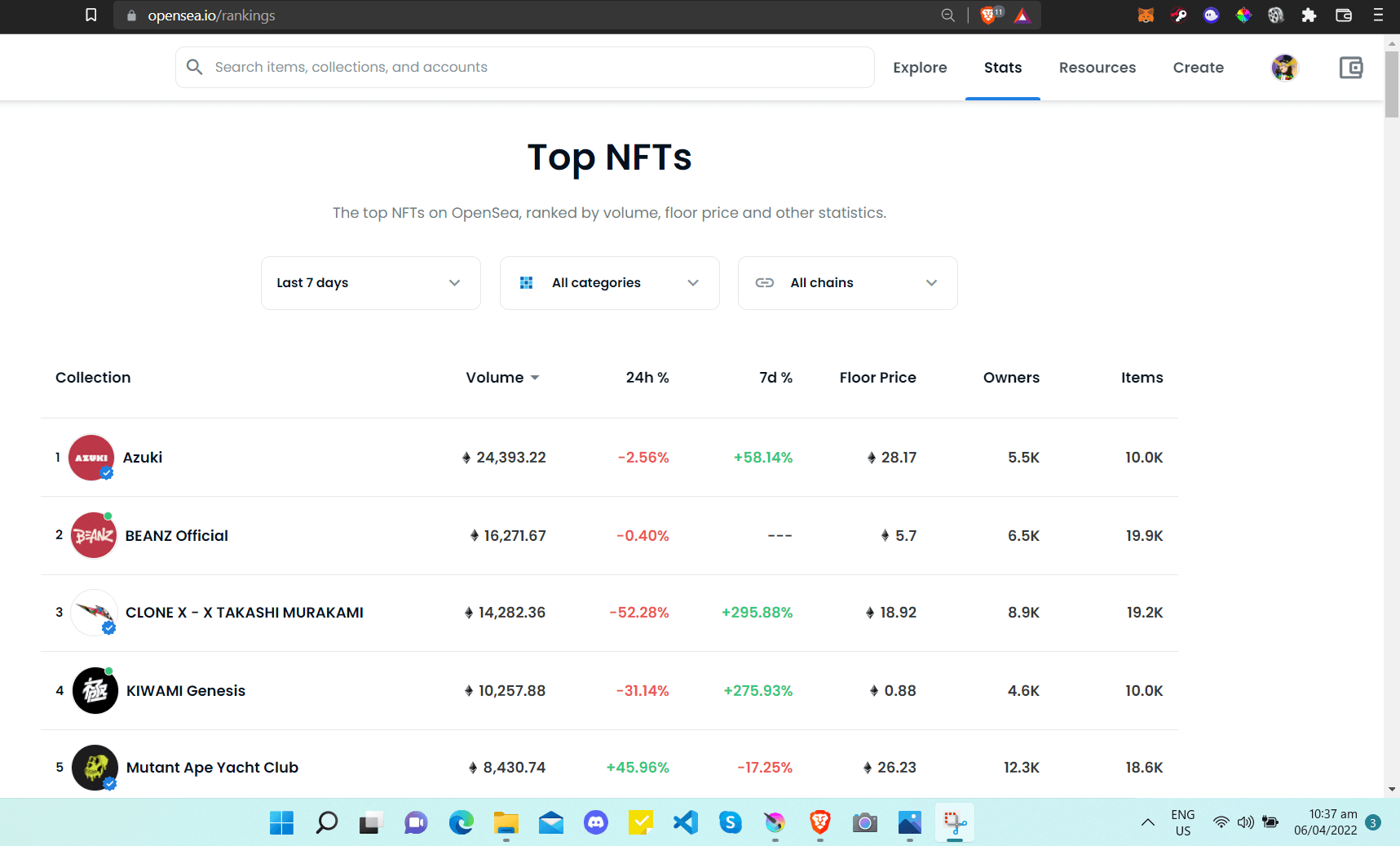Open the volume speaker tray icon
Screen dimensions: 1400x846
[x=1246, y=822]
